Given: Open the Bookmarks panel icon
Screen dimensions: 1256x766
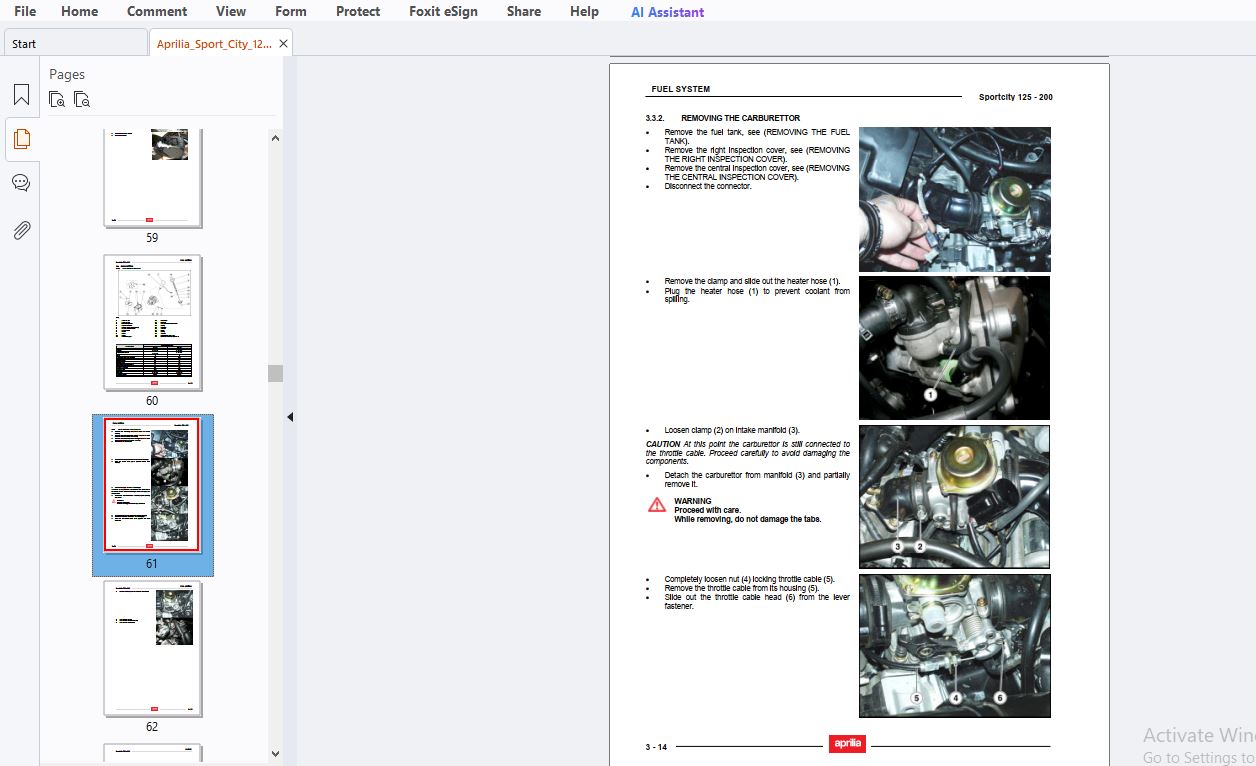Looking at the screenshot, I should click(21, 95).
